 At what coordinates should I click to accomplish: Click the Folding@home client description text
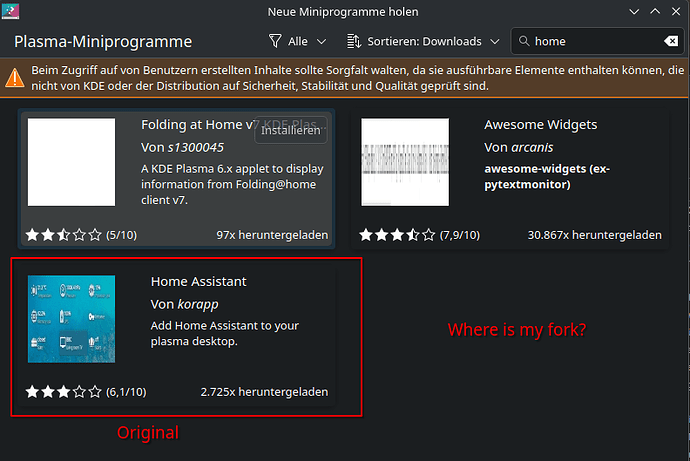(x=232, y=184)
